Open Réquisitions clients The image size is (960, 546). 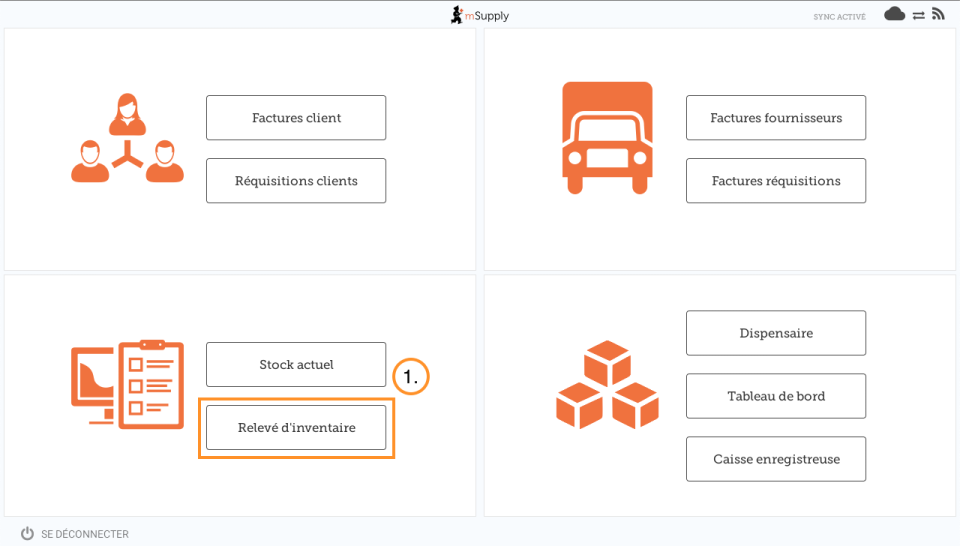click(296, 181)
